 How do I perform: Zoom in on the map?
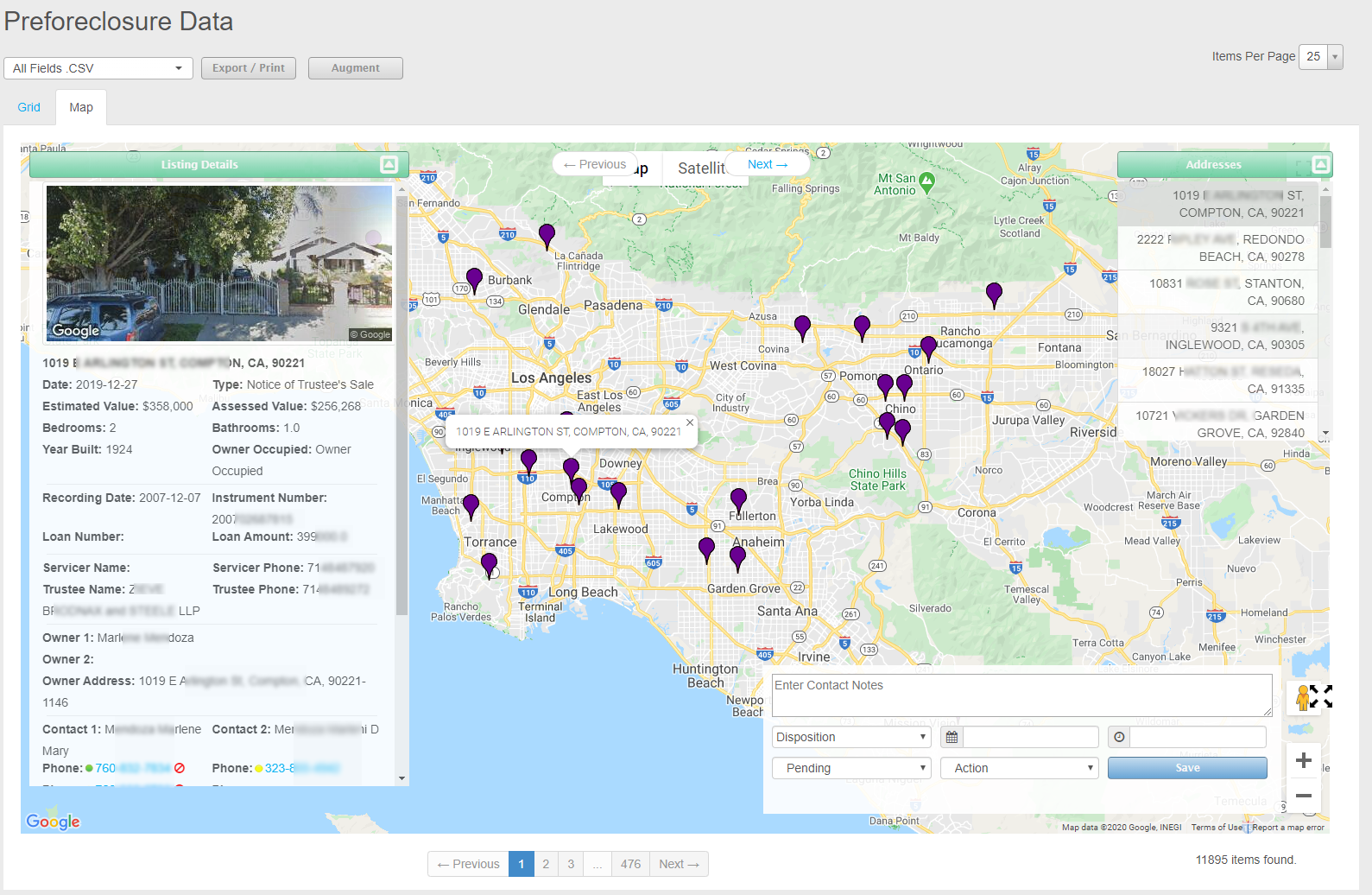tap(1304, 760)
